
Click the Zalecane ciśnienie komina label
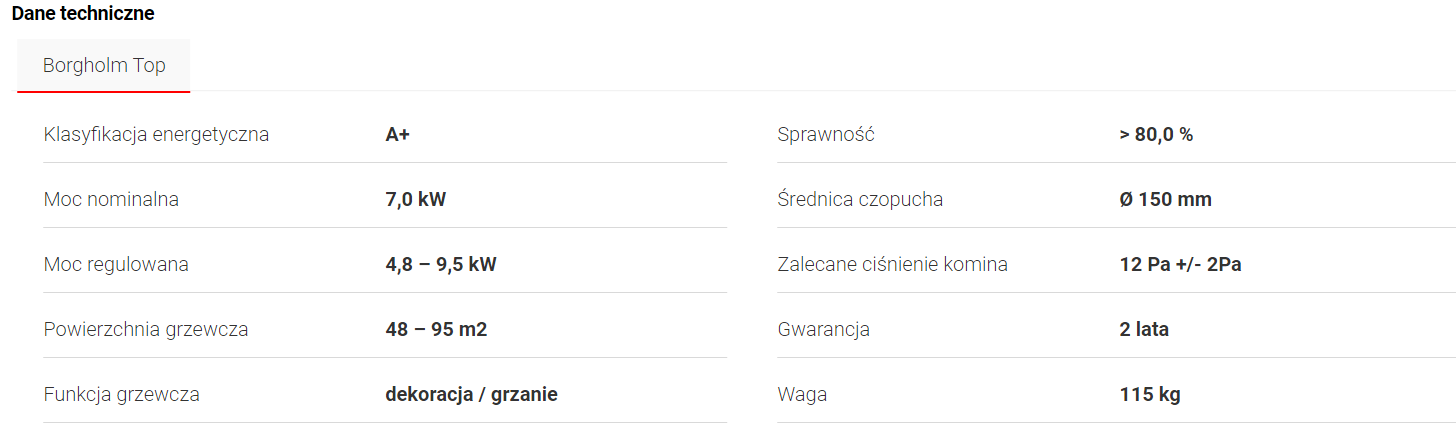point(892,264)
